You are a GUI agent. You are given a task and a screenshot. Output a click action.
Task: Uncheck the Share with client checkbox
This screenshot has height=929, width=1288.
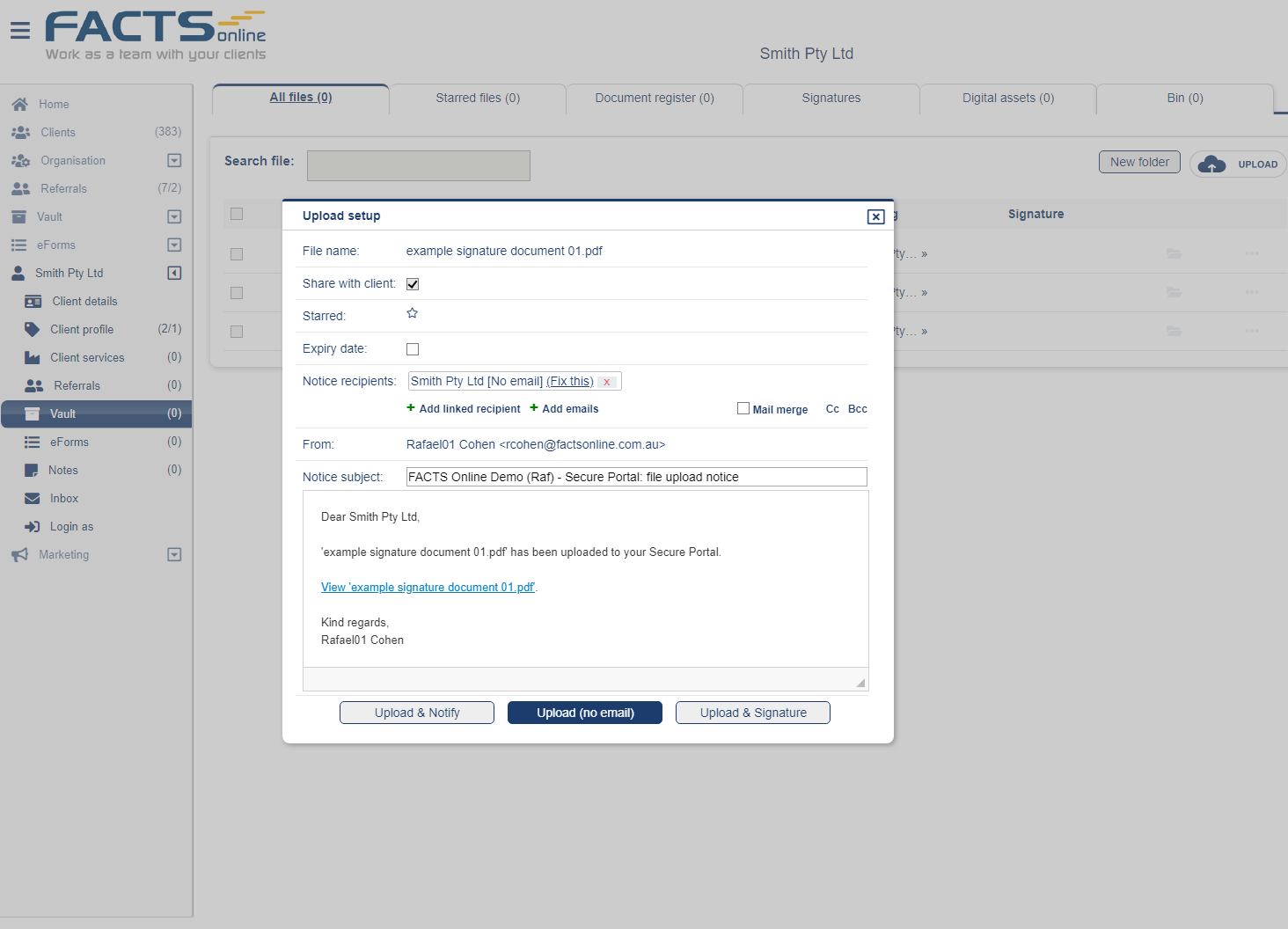[x=413, y=284]
